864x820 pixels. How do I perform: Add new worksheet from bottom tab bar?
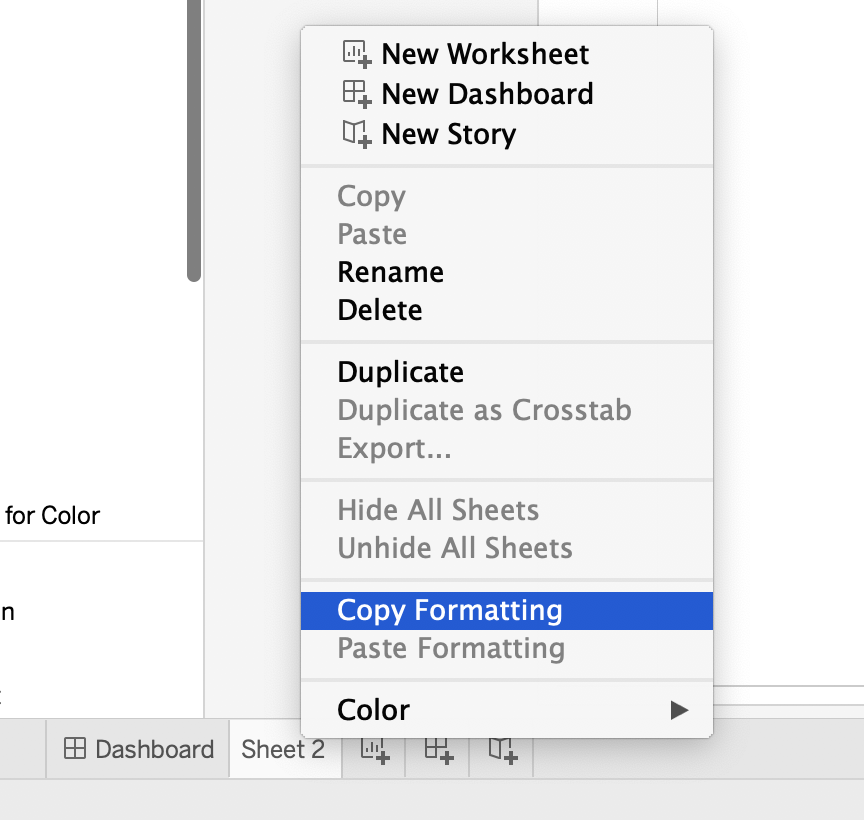374,750
